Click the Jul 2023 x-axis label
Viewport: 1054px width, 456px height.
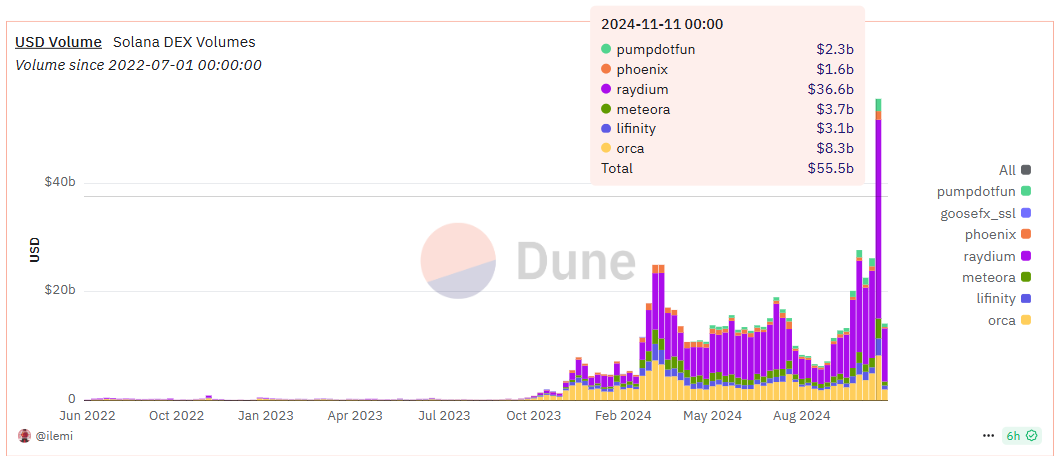[442, 416]
